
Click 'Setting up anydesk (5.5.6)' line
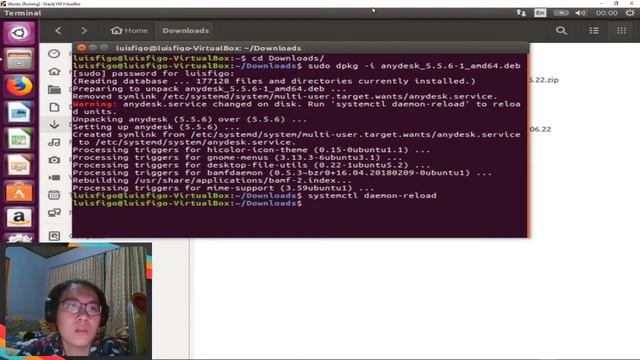pos(156,127)
